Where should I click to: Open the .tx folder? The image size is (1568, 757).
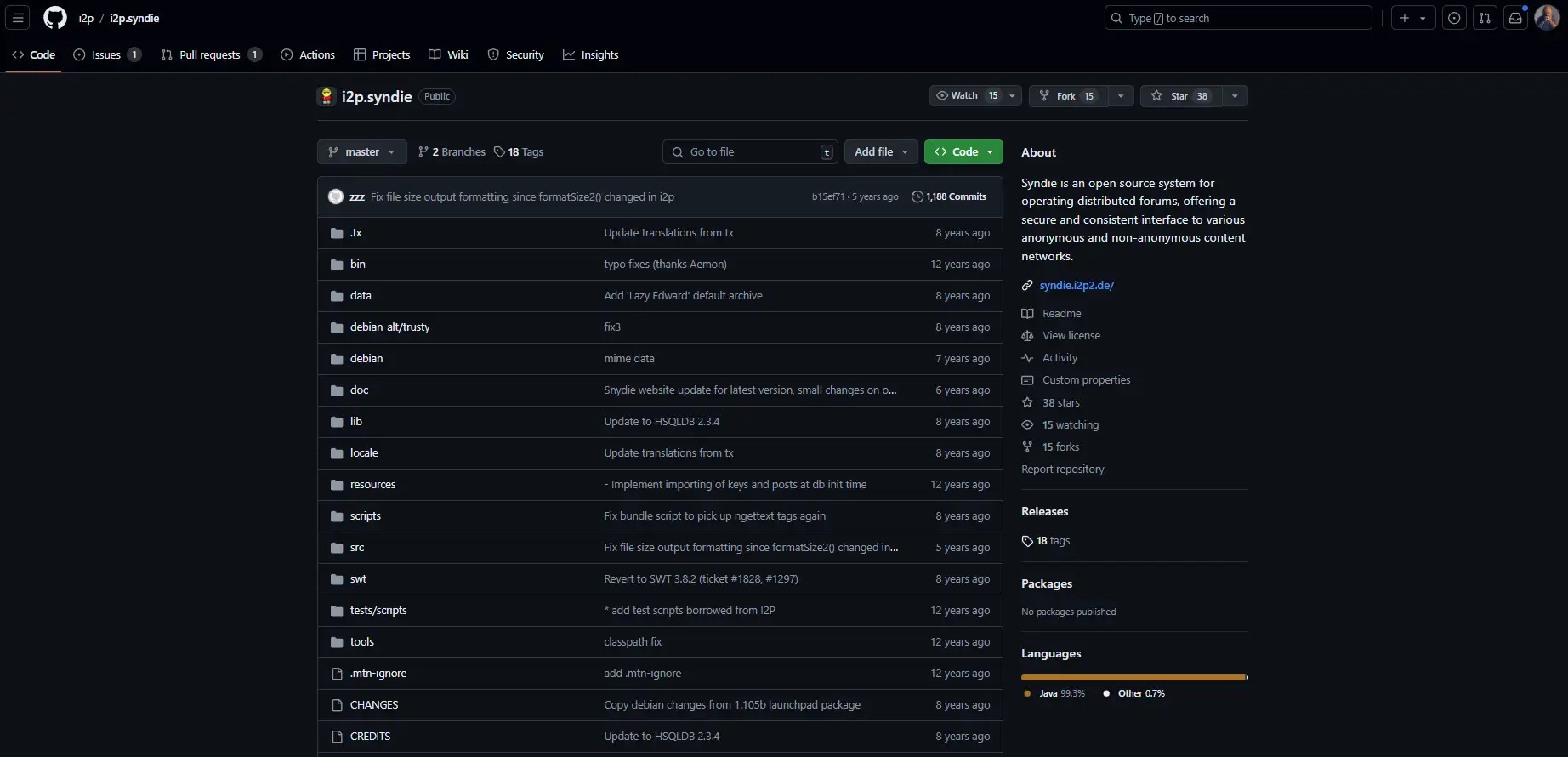click(355, 232)
